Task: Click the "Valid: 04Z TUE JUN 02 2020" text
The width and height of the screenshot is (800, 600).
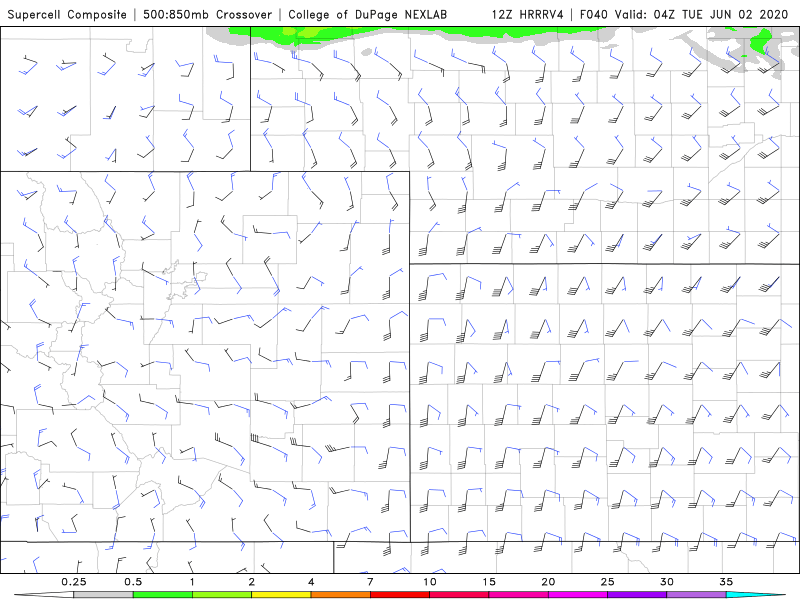Action: [x=702, y=14]
